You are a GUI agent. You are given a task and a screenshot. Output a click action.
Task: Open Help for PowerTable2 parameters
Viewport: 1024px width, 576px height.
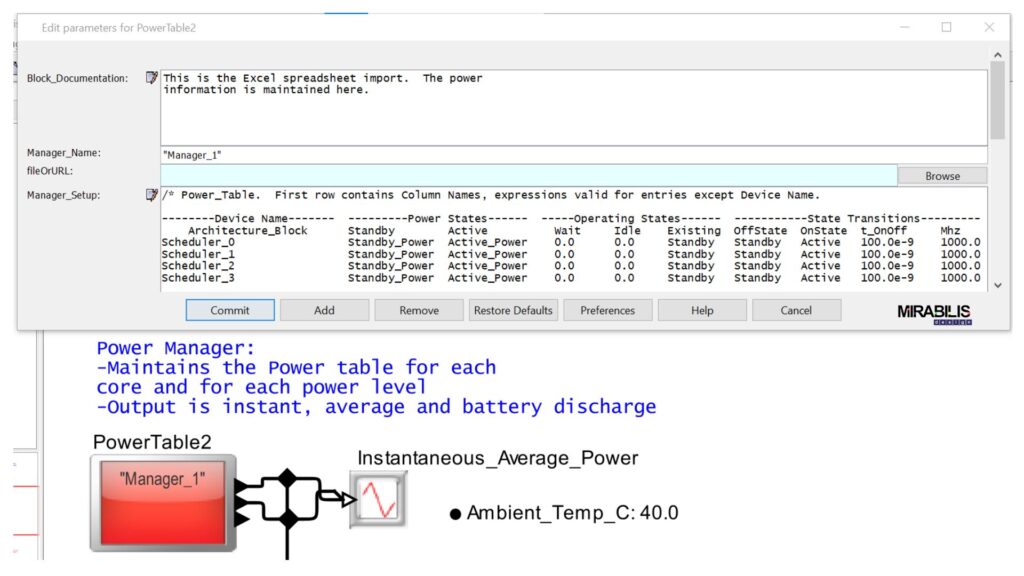[702, 310]
